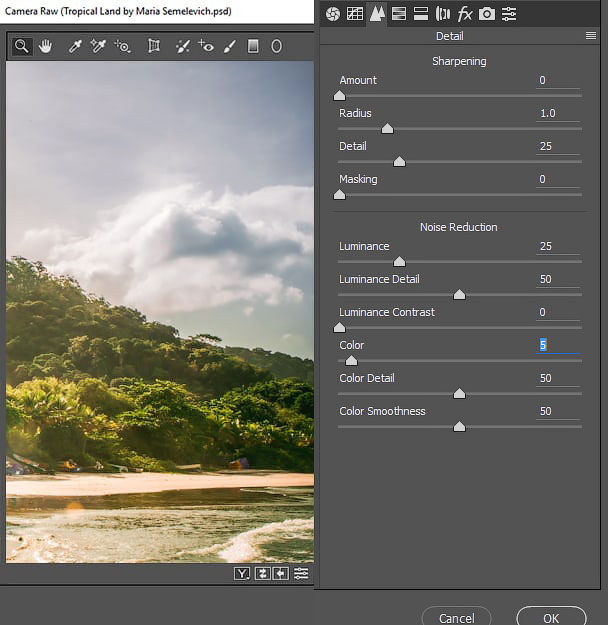This screenshot has height=625, width=608.
Task: Click the Color noise slider handle
Action: [x=351, y=361]
